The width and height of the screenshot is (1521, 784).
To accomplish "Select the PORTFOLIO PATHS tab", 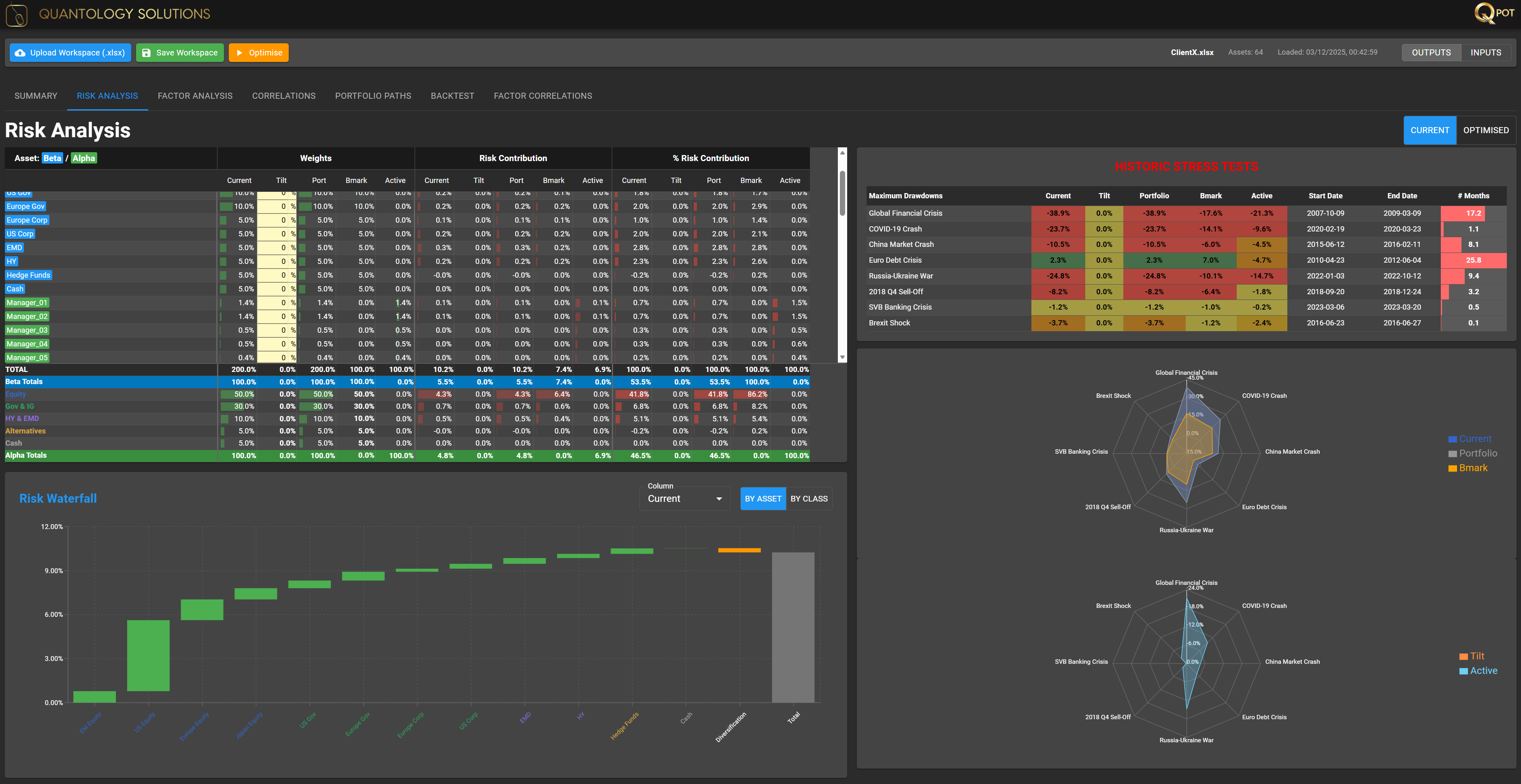I will (x=373, y=96).
